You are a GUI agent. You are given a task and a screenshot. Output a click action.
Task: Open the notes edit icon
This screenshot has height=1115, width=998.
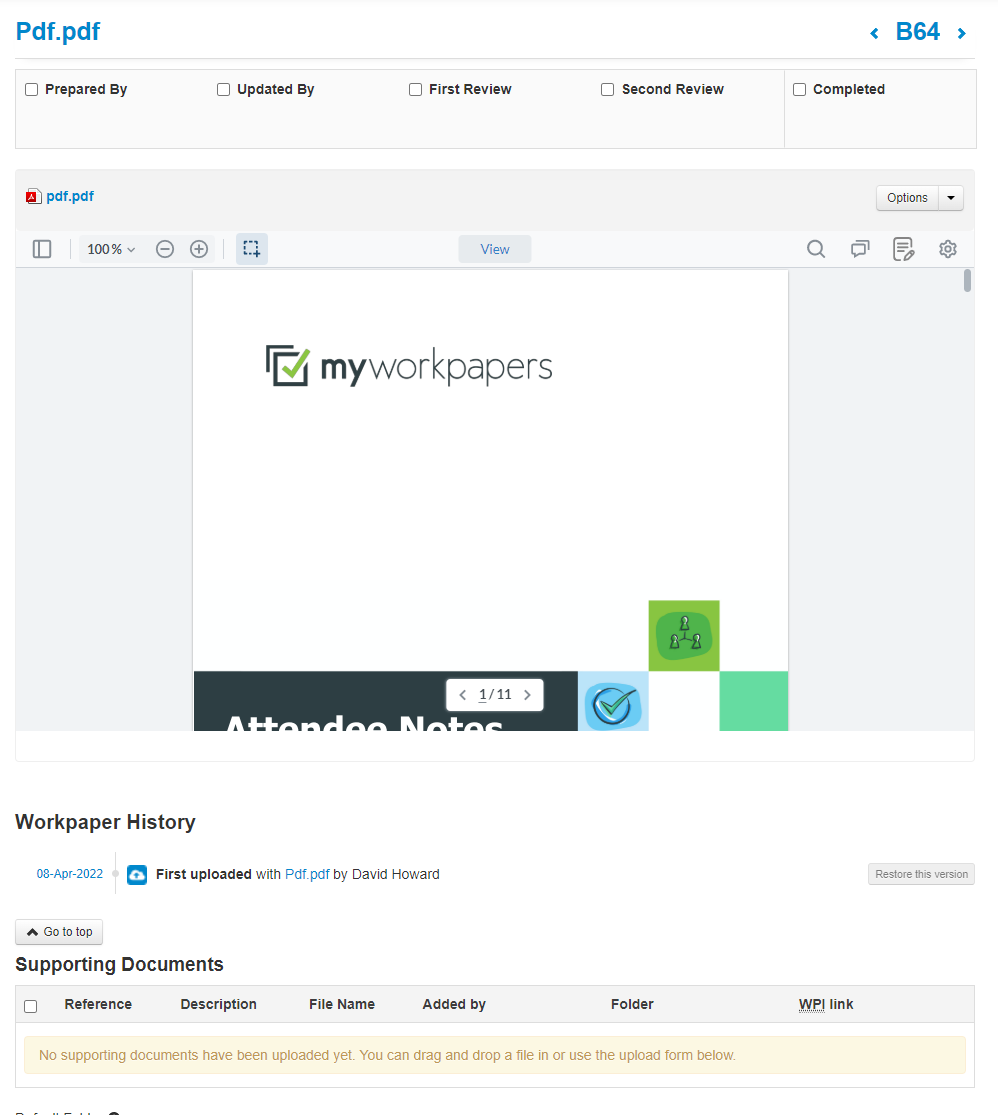point(903,249)
